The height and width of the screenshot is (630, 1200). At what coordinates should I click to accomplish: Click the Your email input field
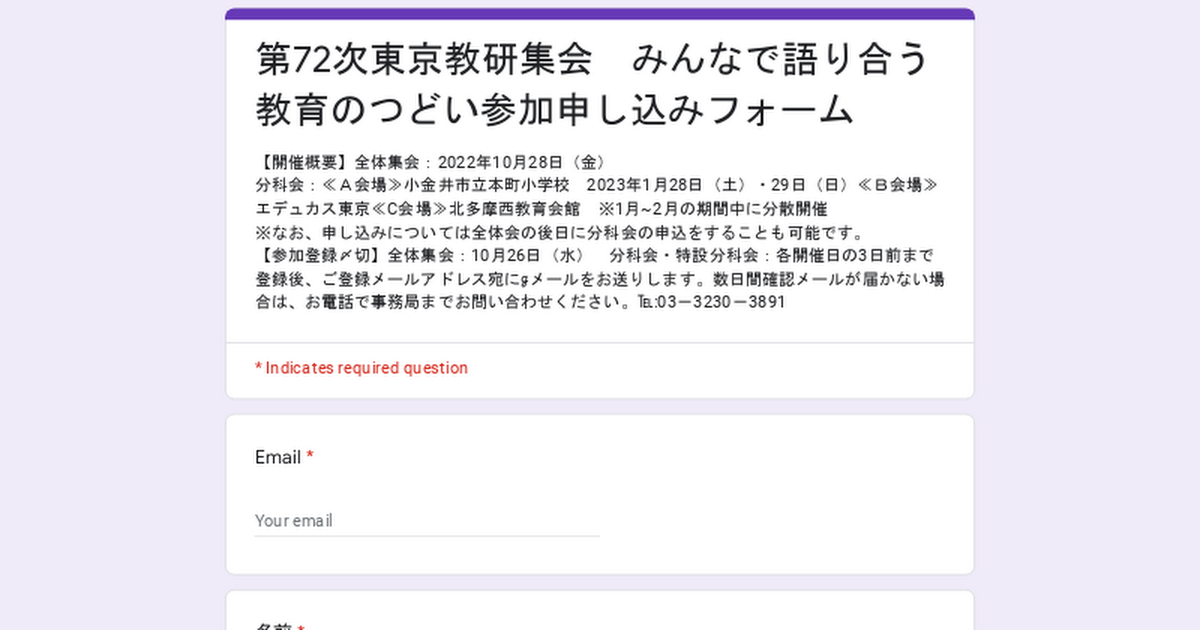point(427,521)
